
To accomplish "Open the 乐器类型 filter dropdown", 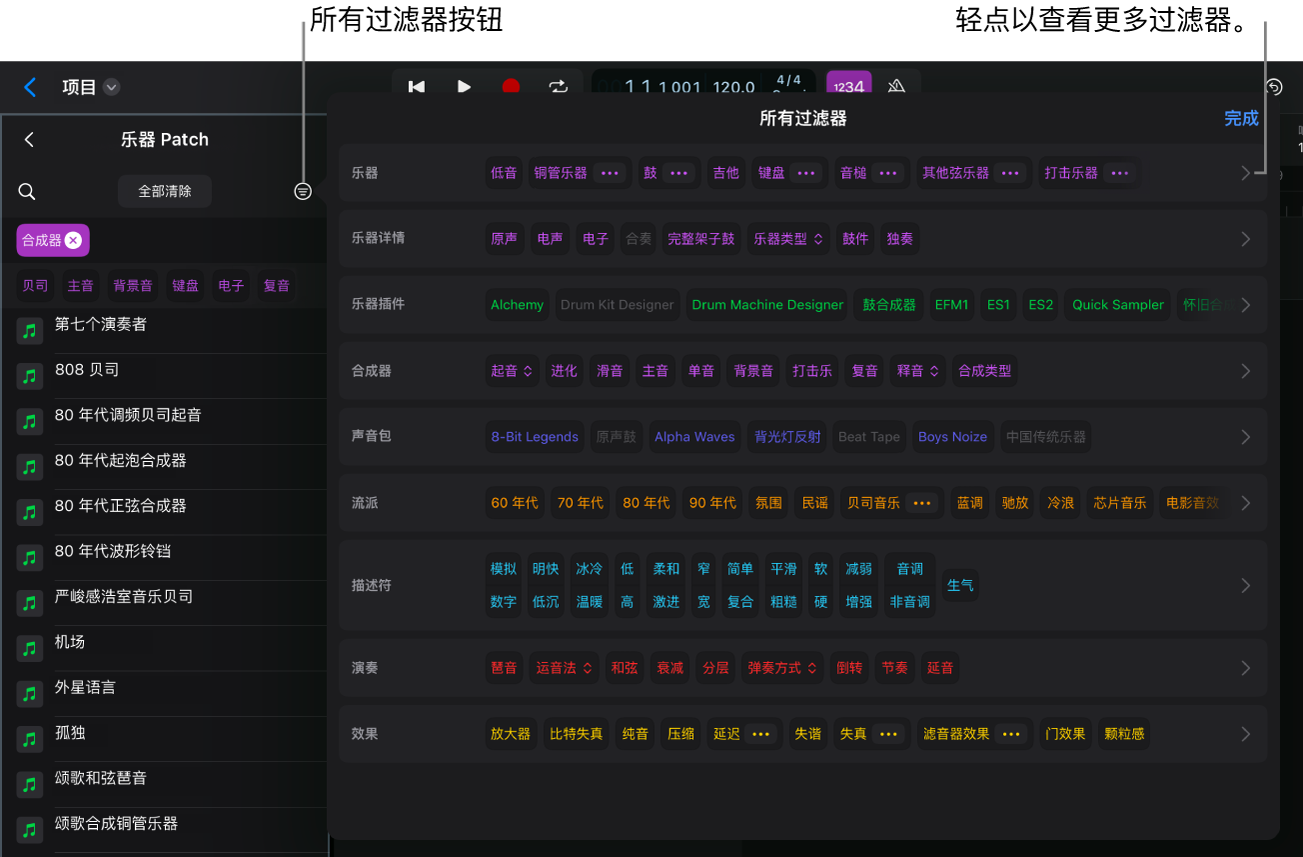I will point(789,239).
